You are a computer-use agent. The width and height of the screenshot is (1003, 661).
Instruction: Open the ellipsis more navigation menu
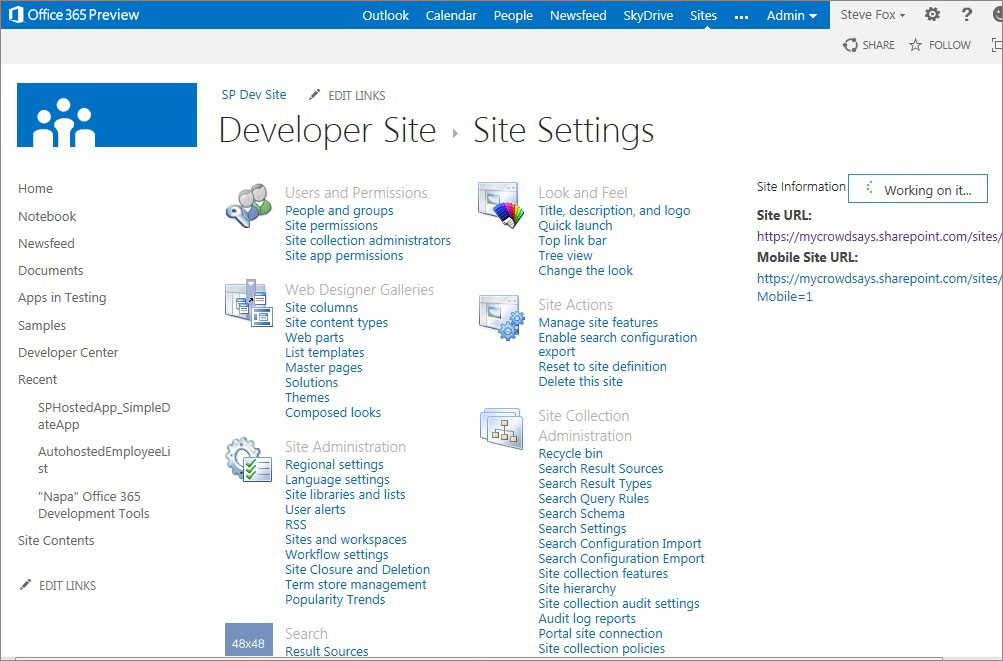741,17
